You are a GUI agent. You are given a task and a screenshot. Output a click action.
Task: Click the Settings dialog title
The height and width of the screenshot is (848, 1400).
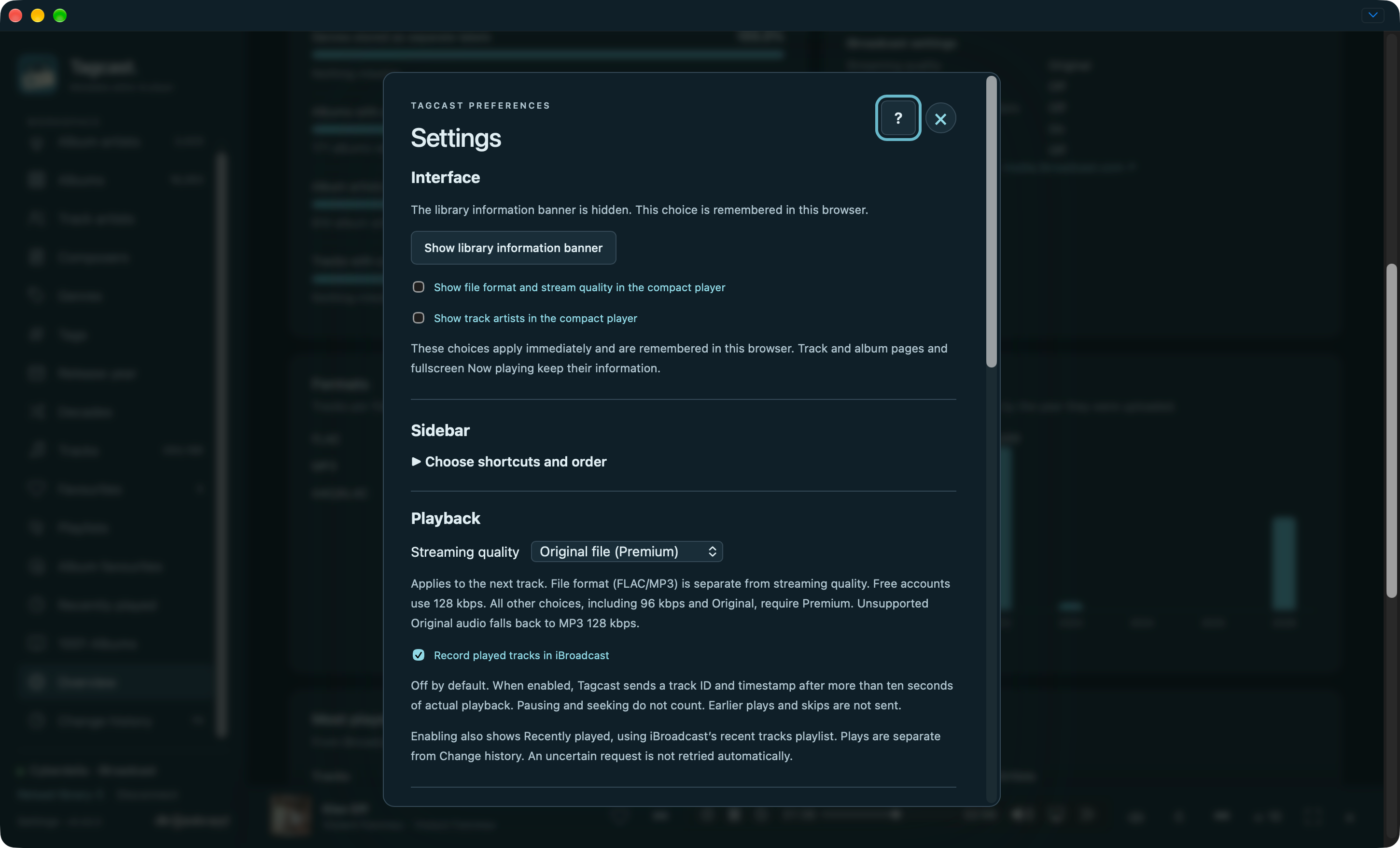456,138
